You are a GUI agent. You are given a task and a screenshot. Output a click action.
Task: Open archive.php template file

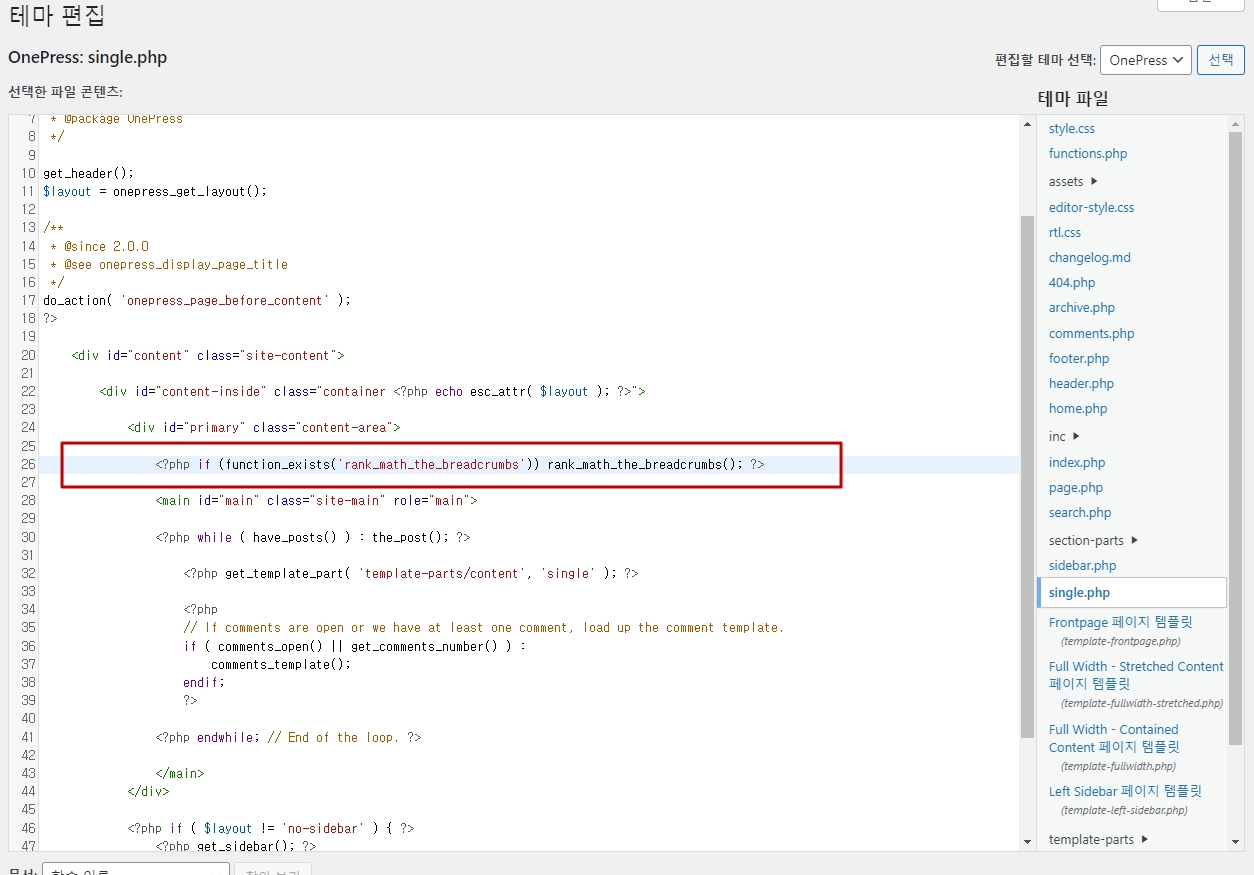click(x=1082, y=307)
